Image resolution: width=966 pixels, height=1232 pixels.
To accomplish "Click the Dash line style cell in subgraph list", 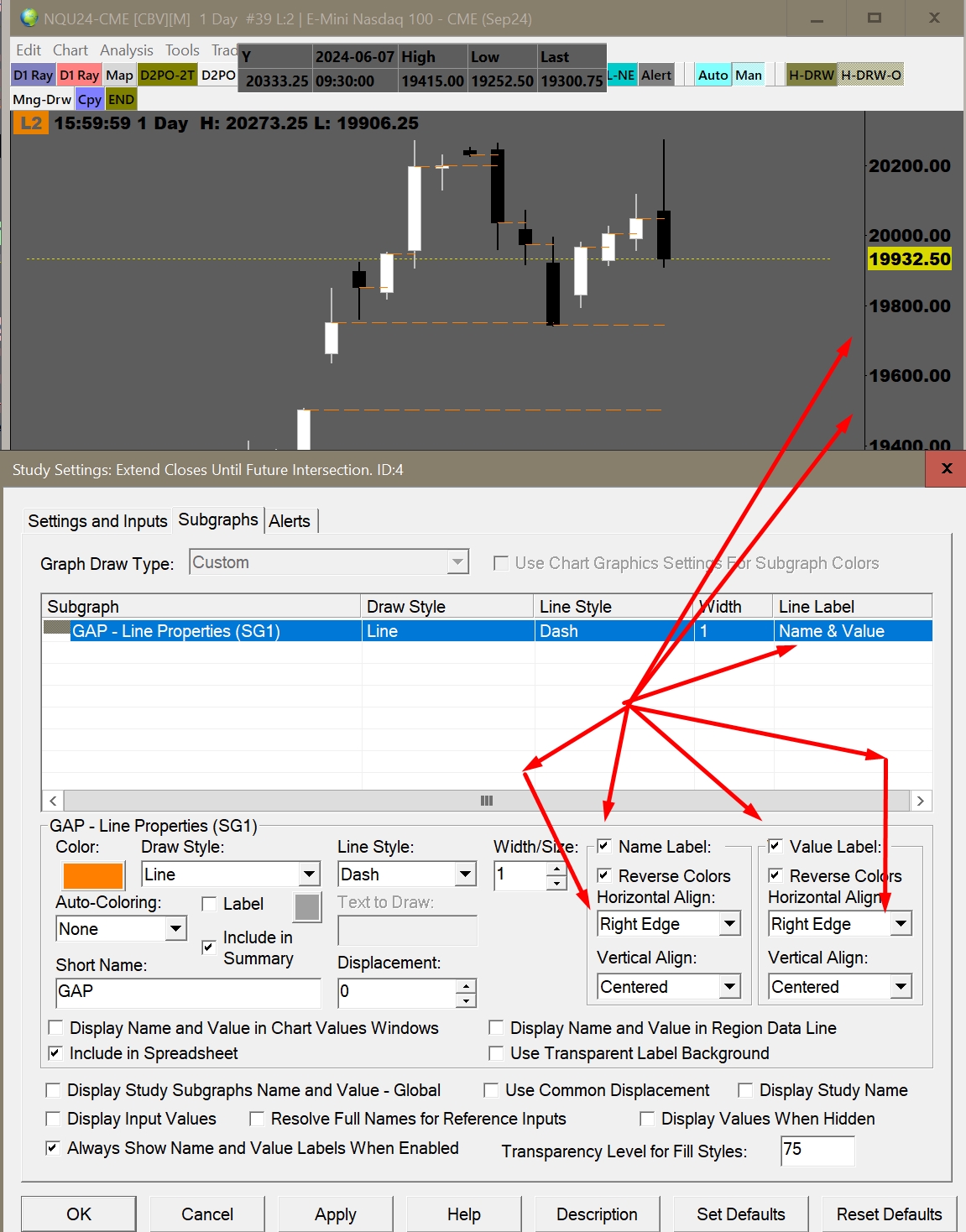I will 614,631.
